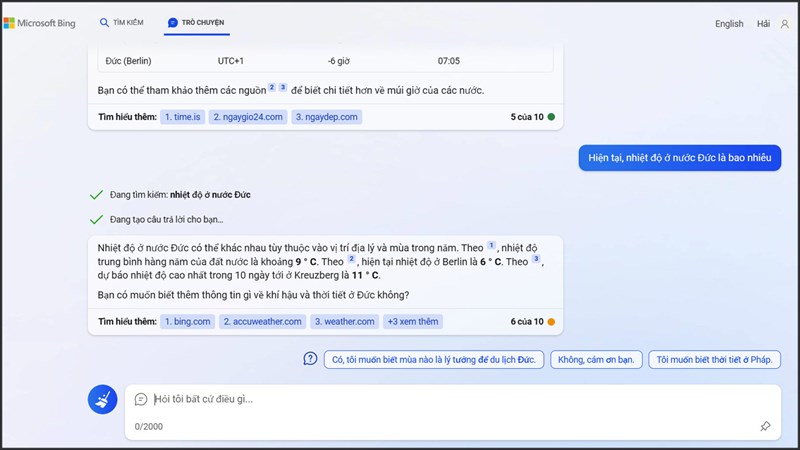Click the magnifier icon beside TÌM KIẾM
Screen dimensions: 800x450
104,22
